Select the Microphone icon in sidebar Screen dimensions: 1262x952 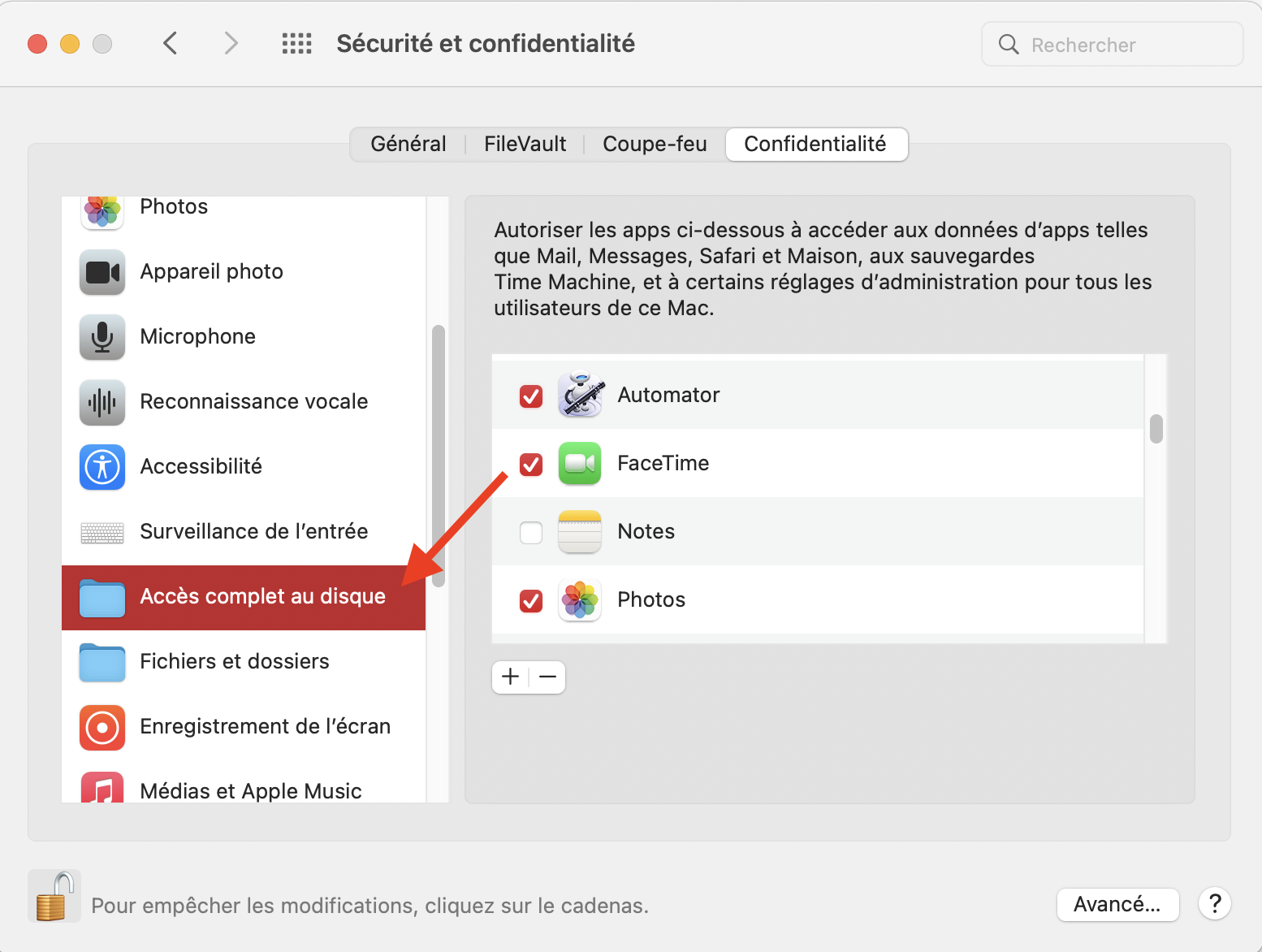(x=102, y=337)
